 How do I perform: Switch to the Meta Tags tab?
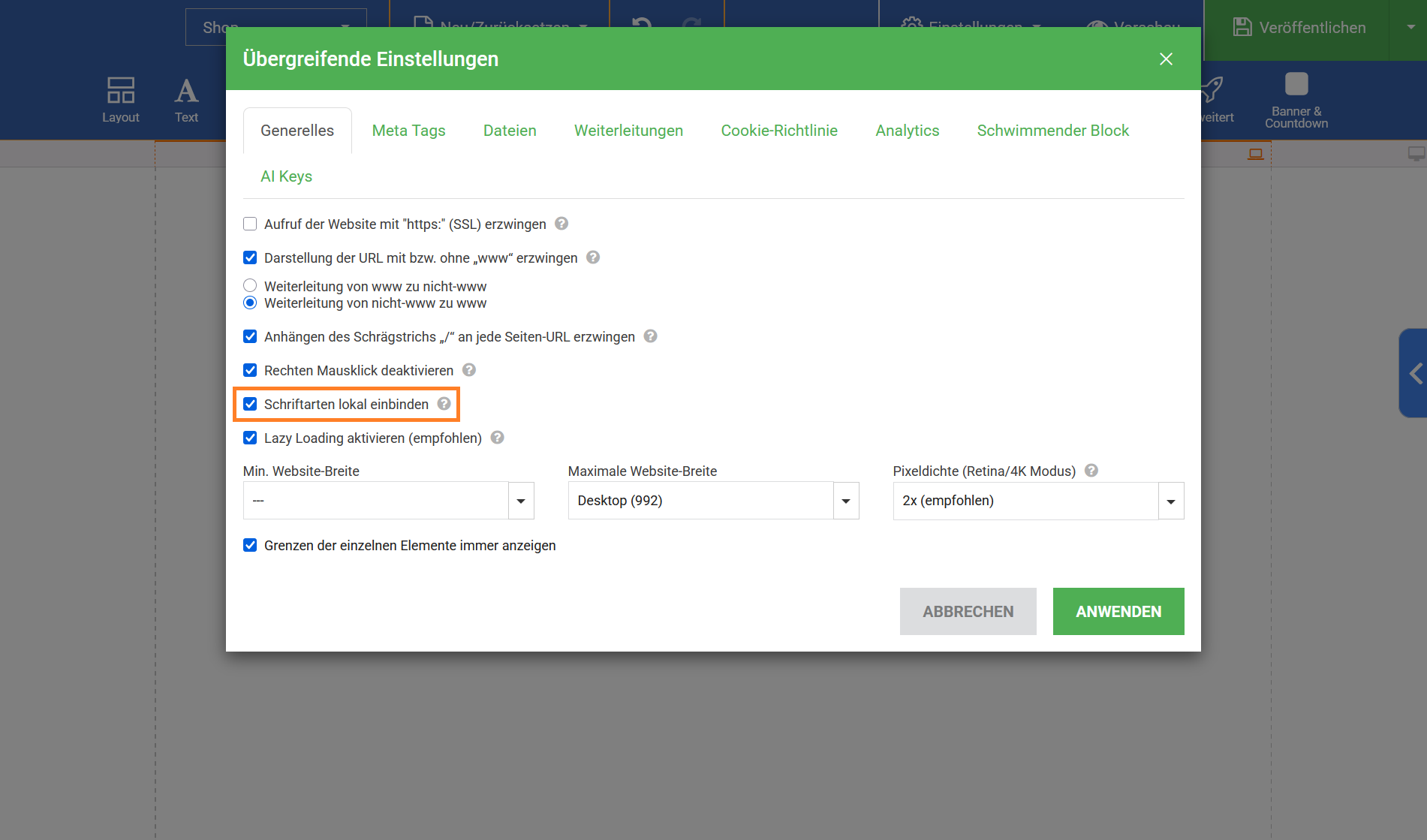408,131
